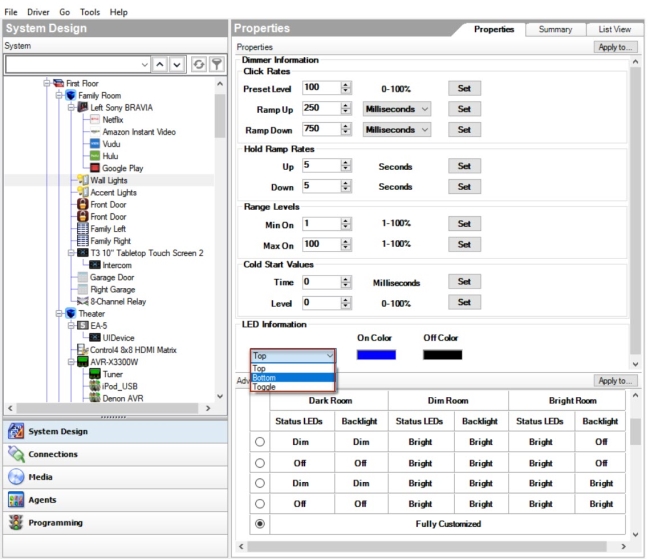Open Media view icon

[x=16, y=477]
